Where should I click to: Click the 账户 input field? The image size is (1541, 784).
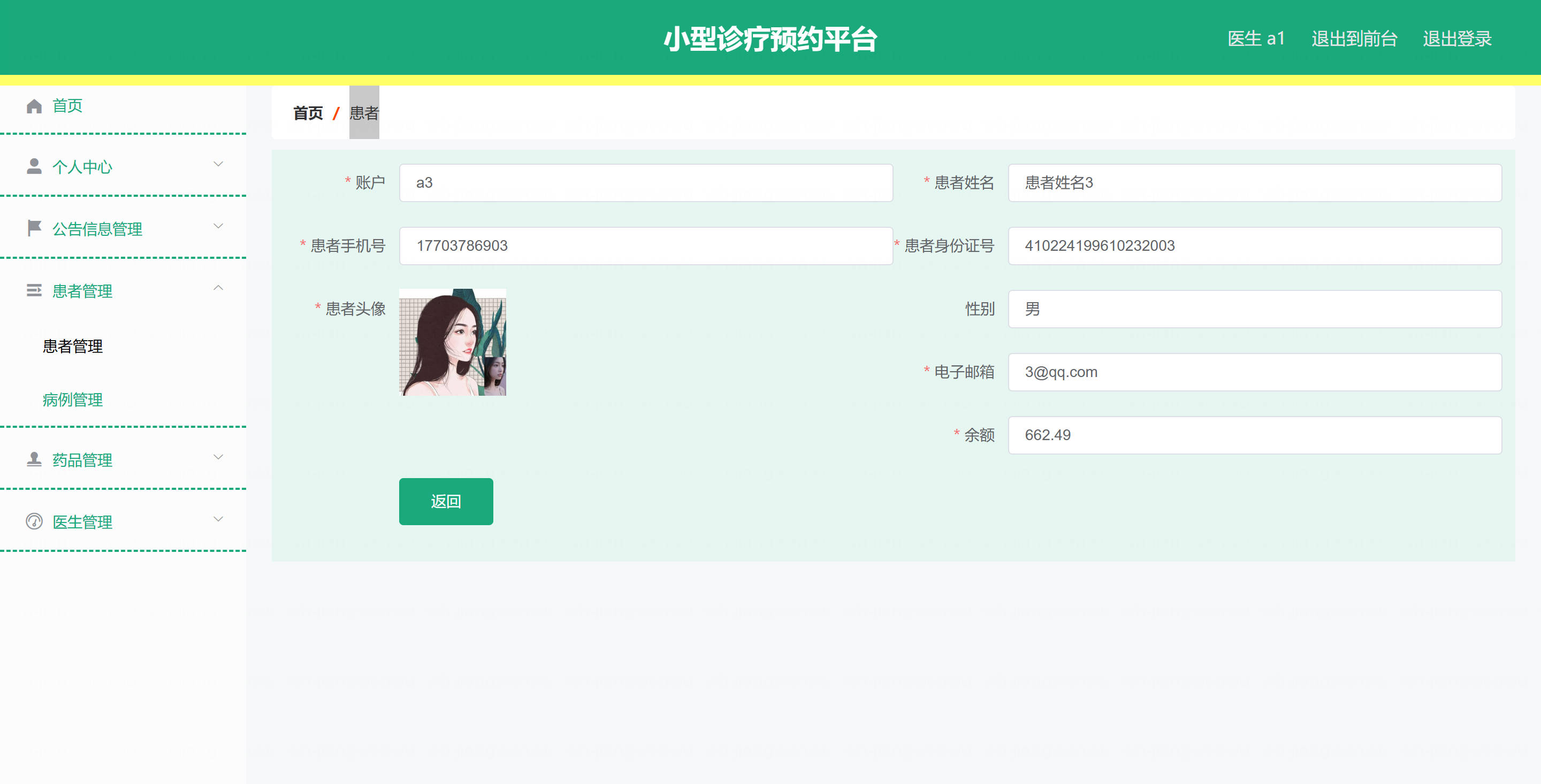(x=646, y=183)
